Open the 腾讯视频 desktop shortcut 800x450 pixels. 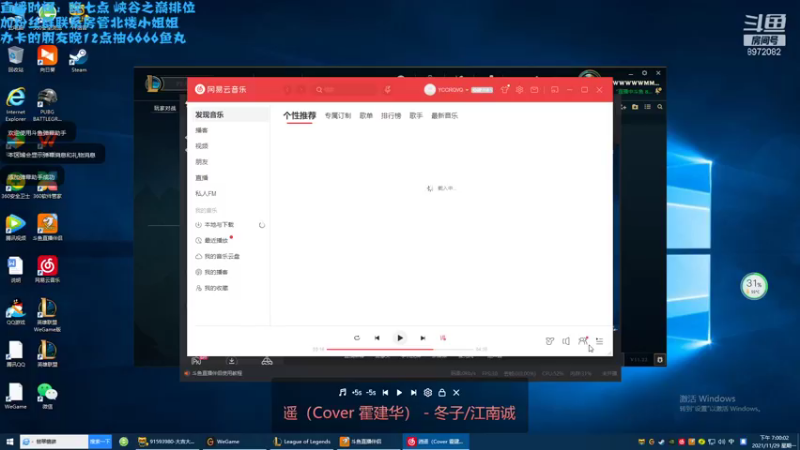pyautogui.click(x=16, y=228)
